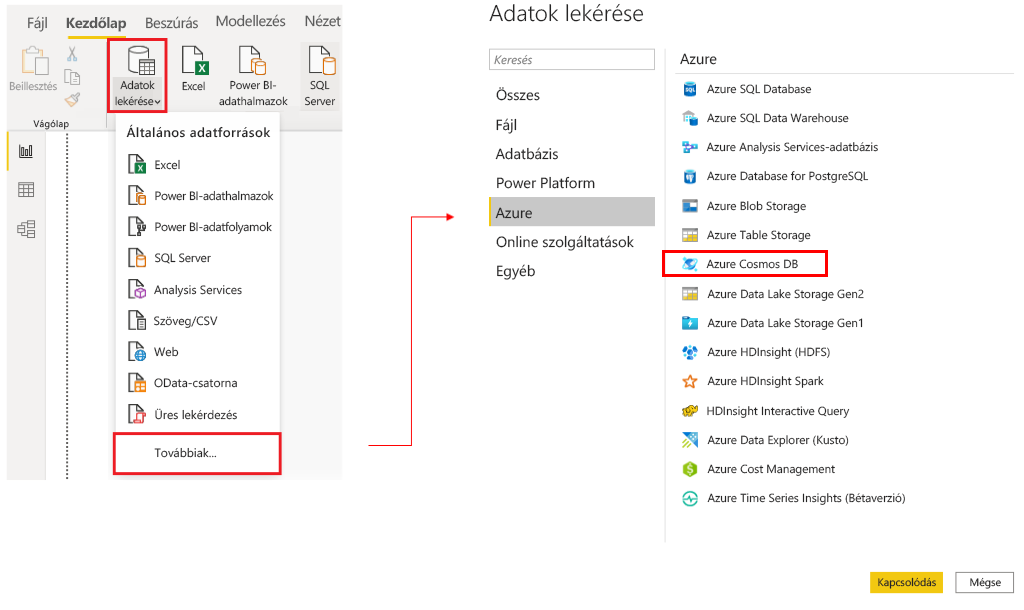Select Azure HDInsight Spark star icon

(690, 381)
